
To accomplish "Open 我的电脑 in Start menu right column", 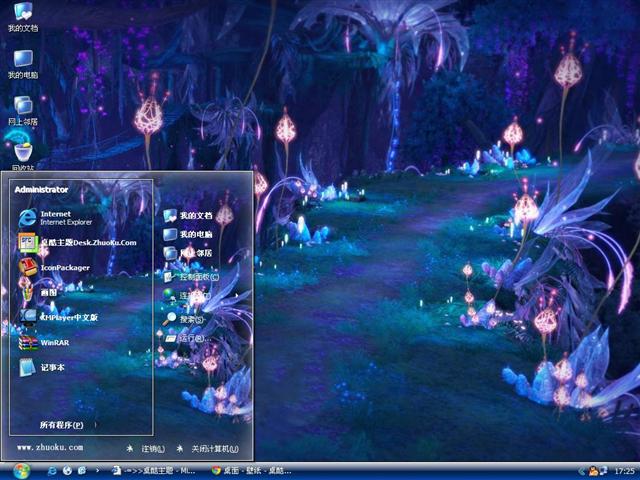I will coord(188,234).
